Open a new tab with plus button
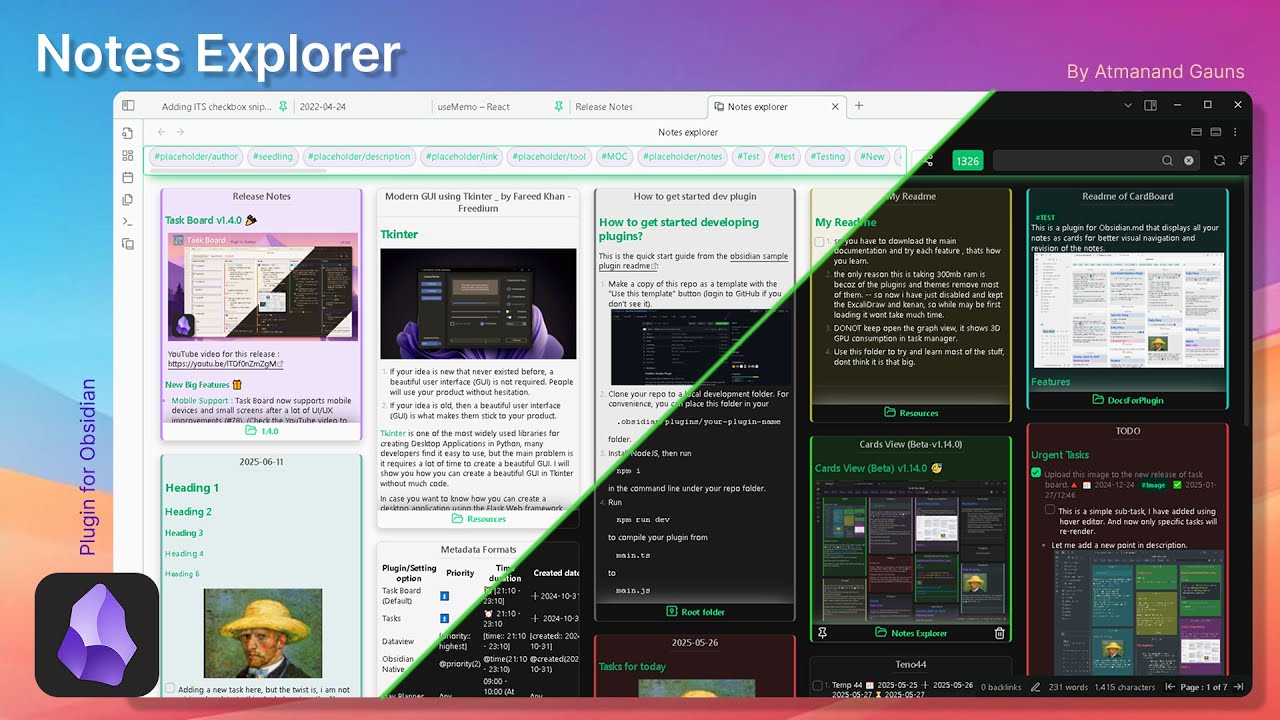 coord(859,106)
